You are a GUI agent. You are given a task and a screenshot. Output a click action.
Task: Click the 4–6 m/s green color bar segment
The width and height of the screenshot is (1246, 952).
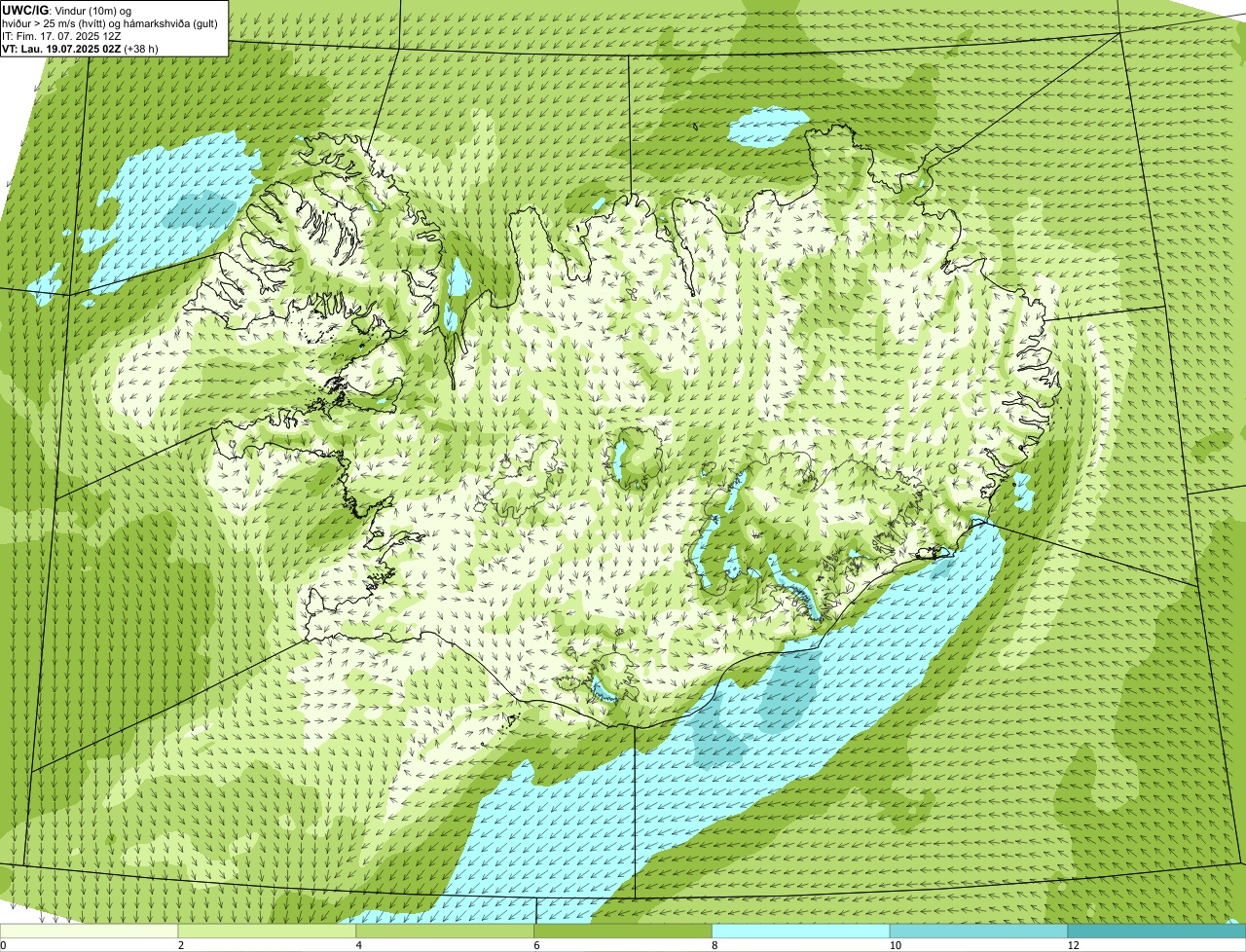[446, 931]
